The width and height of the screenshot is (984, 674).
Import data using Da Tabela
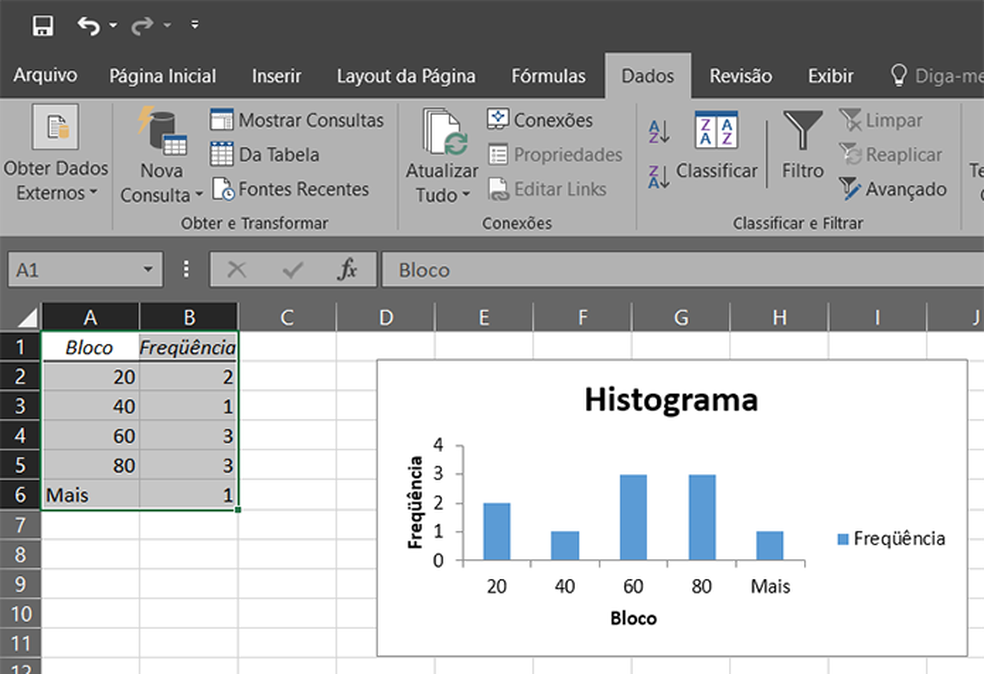click(278, 155)
